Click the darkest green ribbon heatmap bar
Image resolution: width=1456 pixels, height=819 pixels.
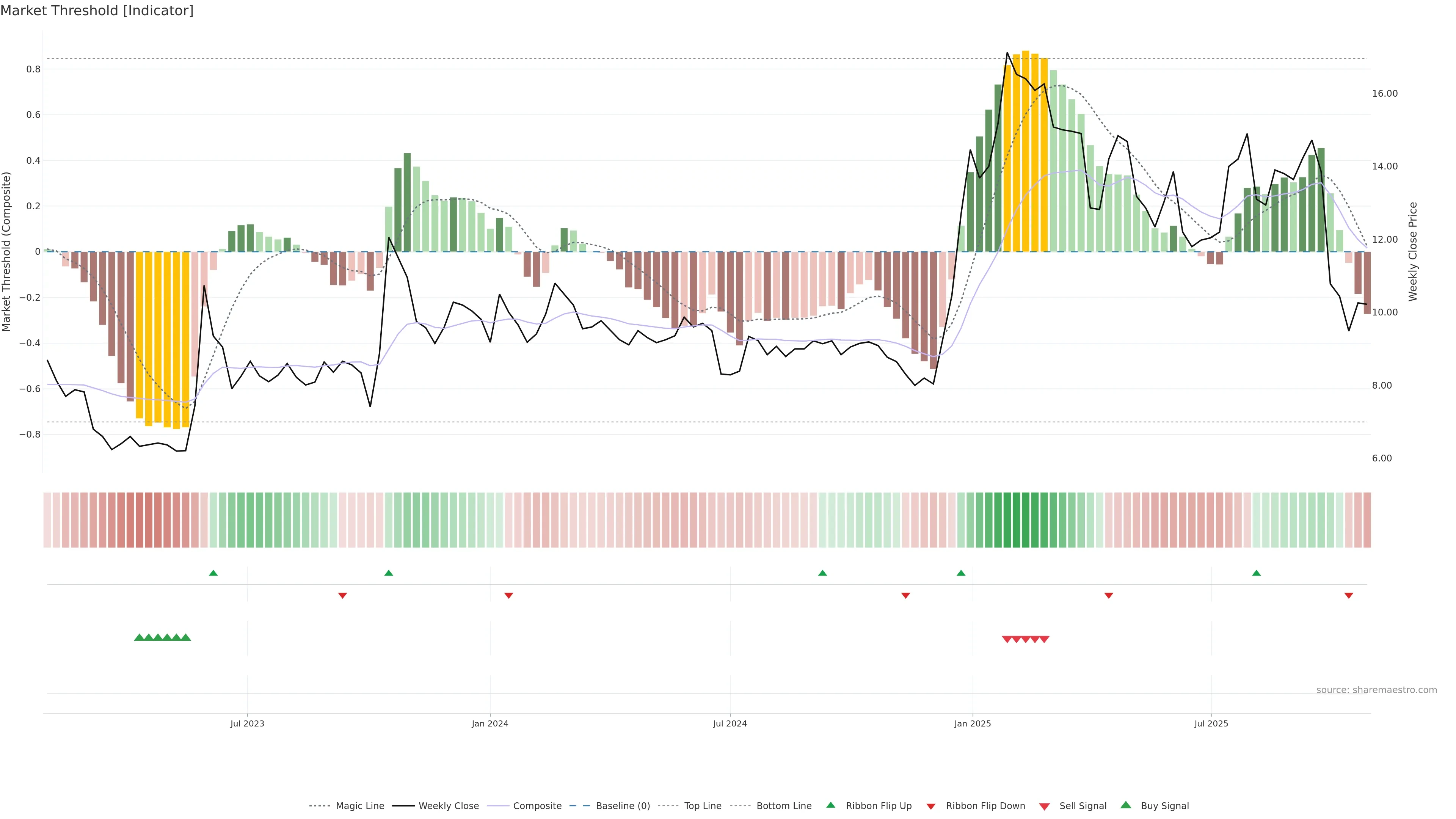pos(1016,520)
